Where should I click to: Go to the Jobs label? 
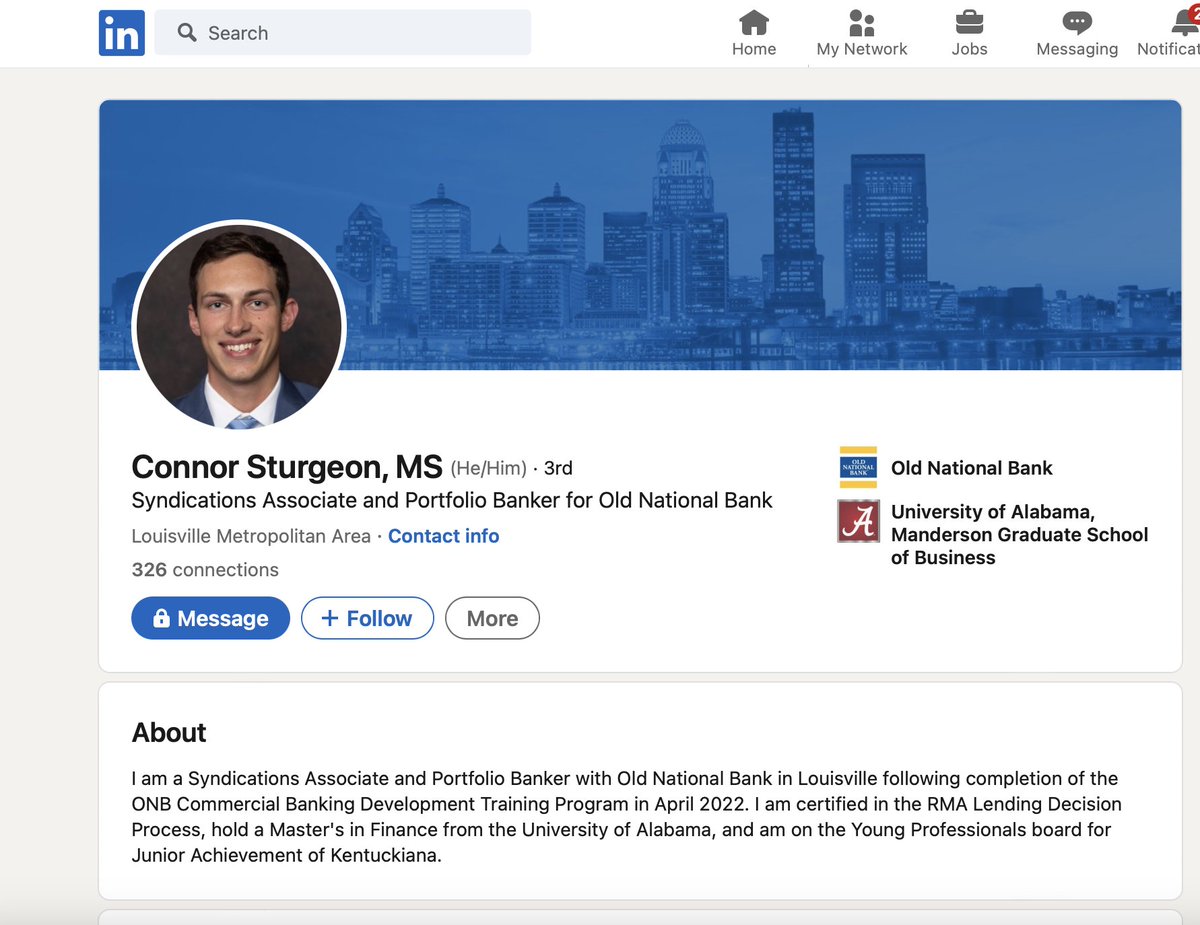tap(969, 49)
